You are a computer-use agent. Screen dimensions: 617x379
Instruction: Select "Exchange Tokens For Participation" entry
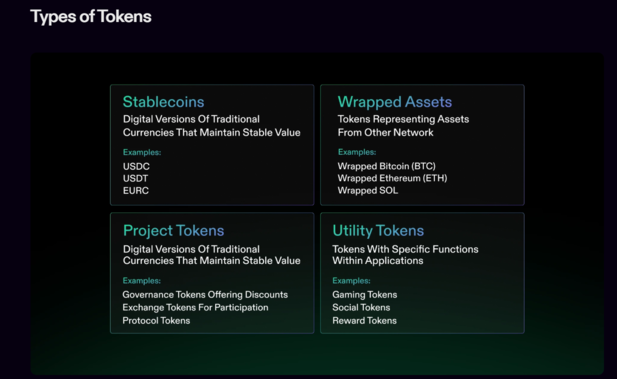[x=195, y=307]
